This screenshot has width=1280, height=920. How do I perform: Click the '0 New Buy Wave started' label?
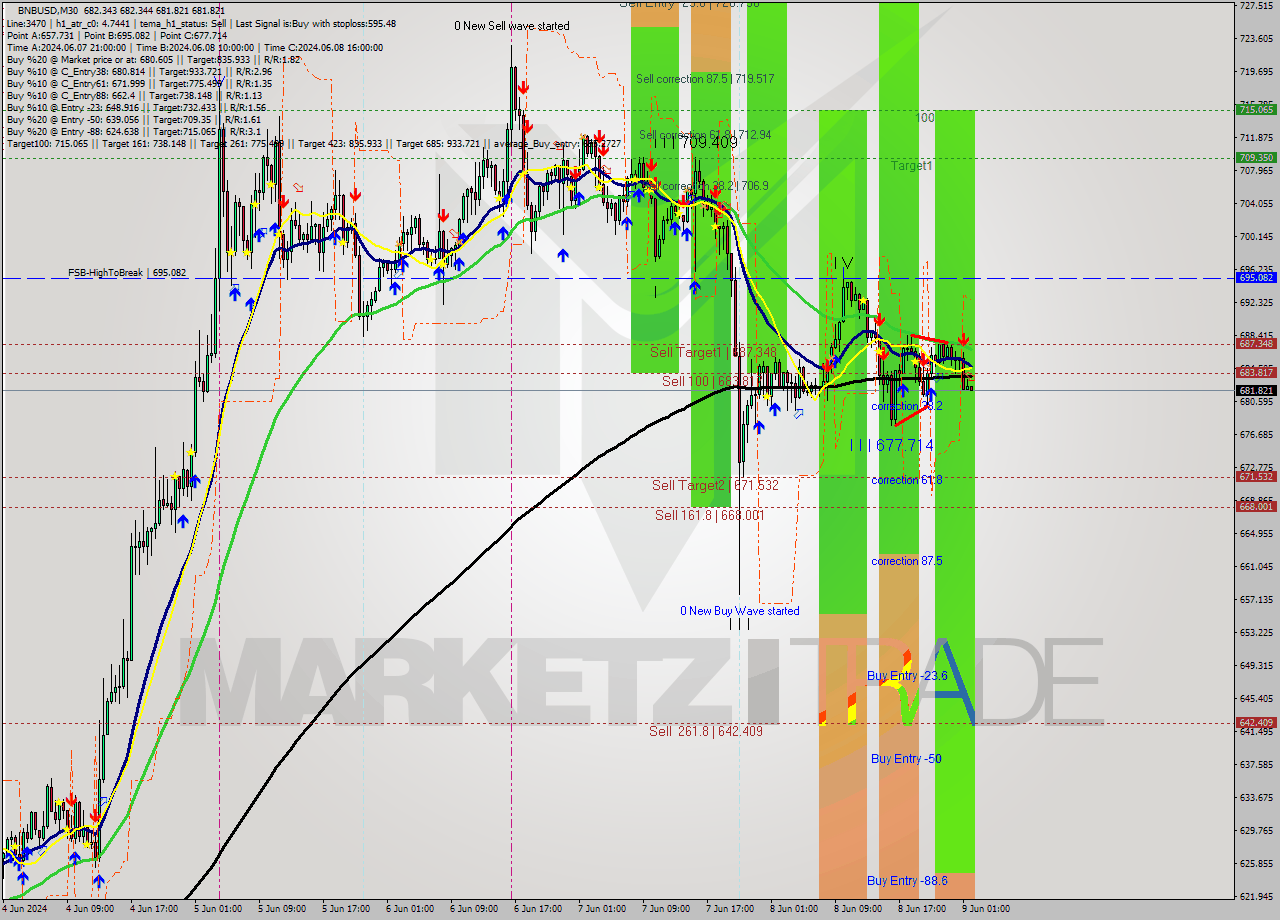click(x=740, y=611)
